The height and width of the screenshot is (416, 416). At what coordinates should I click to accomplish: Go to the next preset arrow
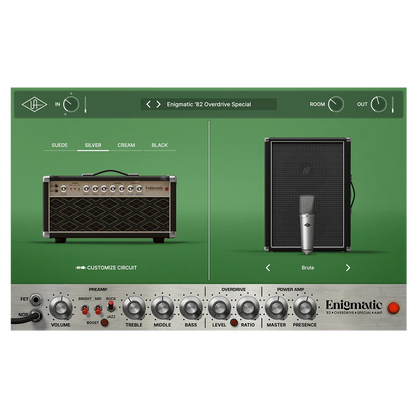(158, 104)
